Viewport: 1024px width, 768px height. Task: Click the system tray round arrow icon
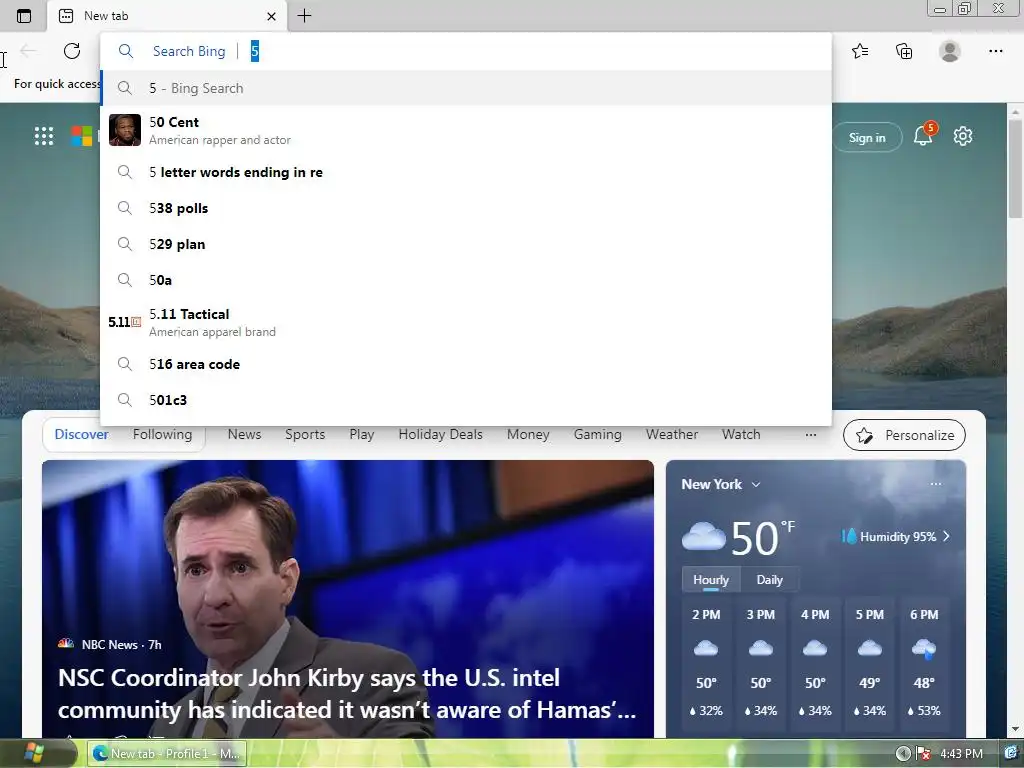(903, 754)
